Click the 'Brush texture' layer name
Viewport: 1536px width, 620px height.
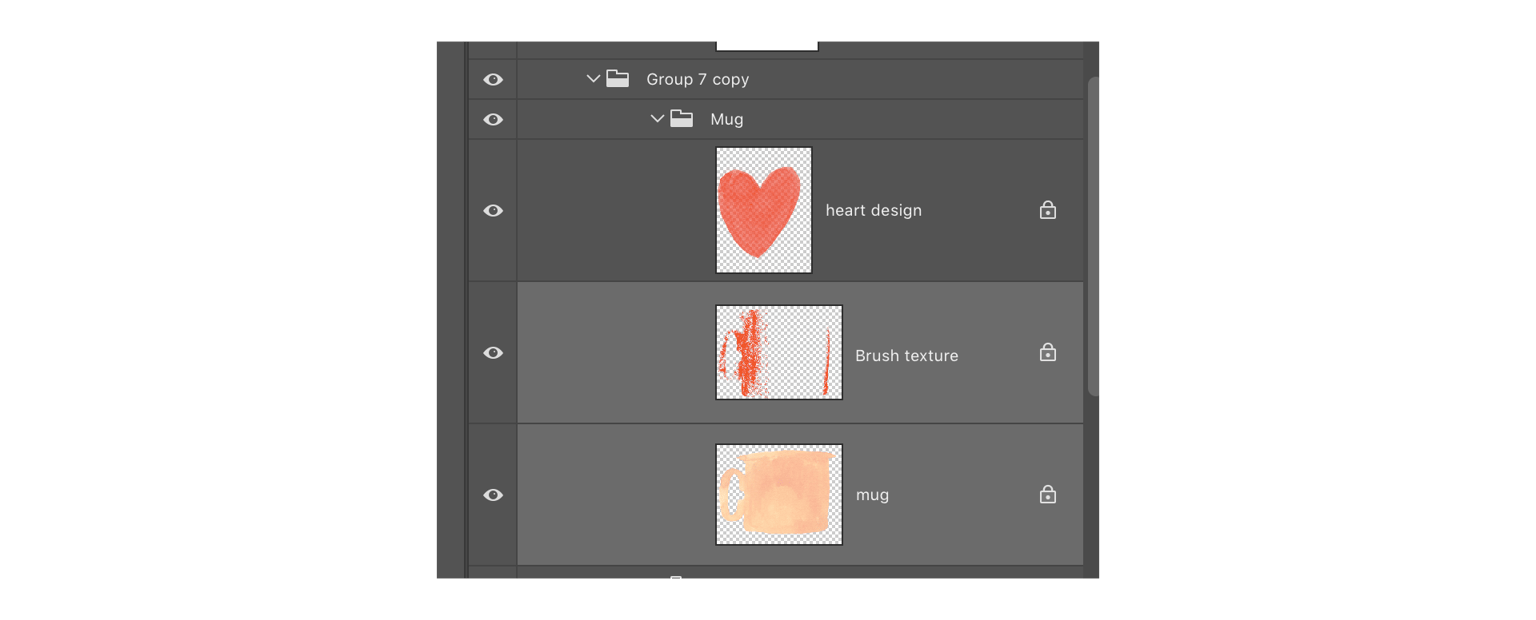(x=907, y=355)
